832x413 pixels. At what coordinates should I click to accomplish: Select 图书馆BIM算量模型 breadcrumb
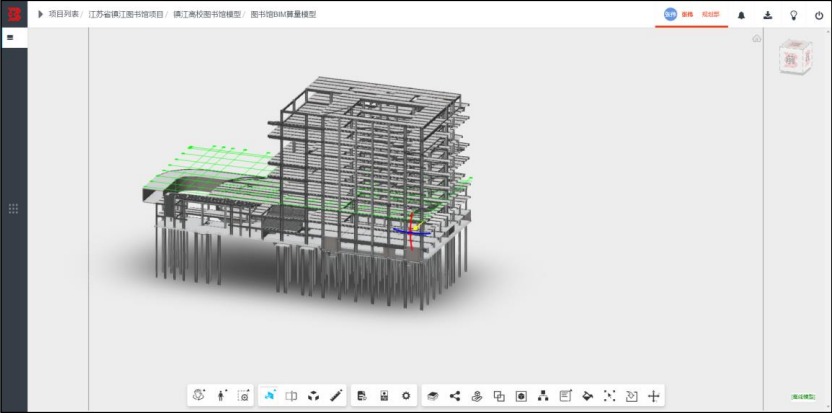coord(283,14)
